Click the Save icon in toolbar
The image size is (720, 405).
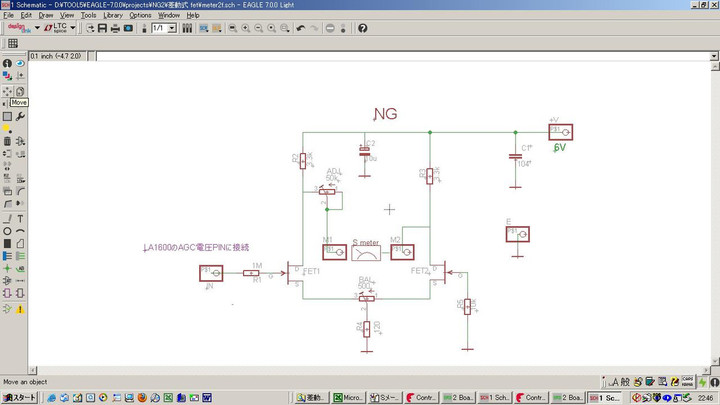pos(100,28)
